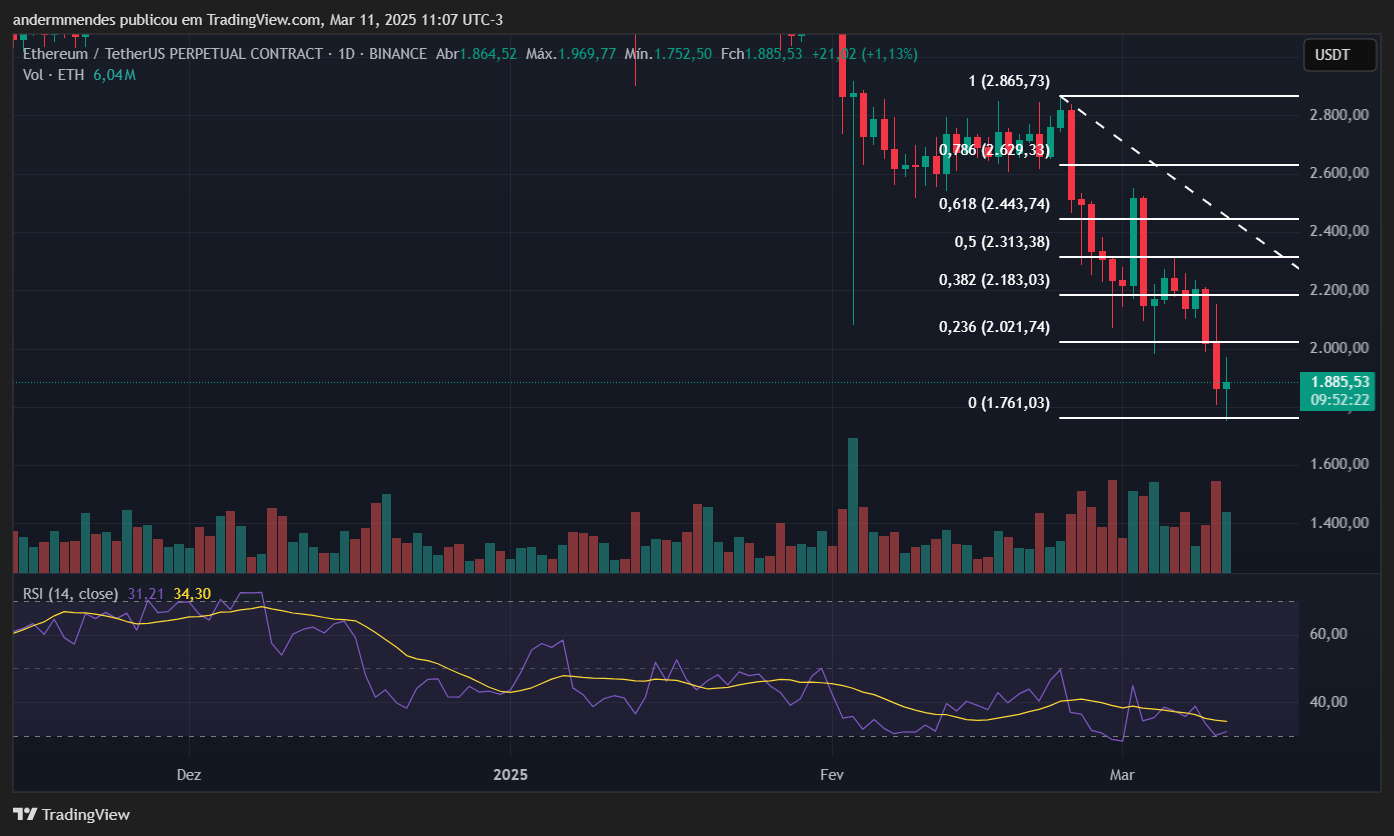
Task: Click the high price value 1.969,77
Action: (x=585, y=53)
